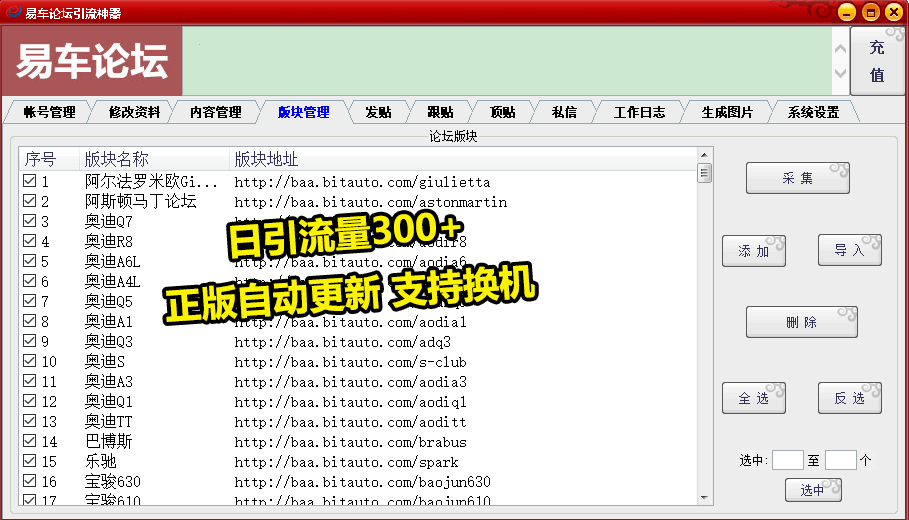The width and height of the screenshot is (909, 520).
Task: Click the forum list scroll-down arrow
Action: tap(704, 497)
